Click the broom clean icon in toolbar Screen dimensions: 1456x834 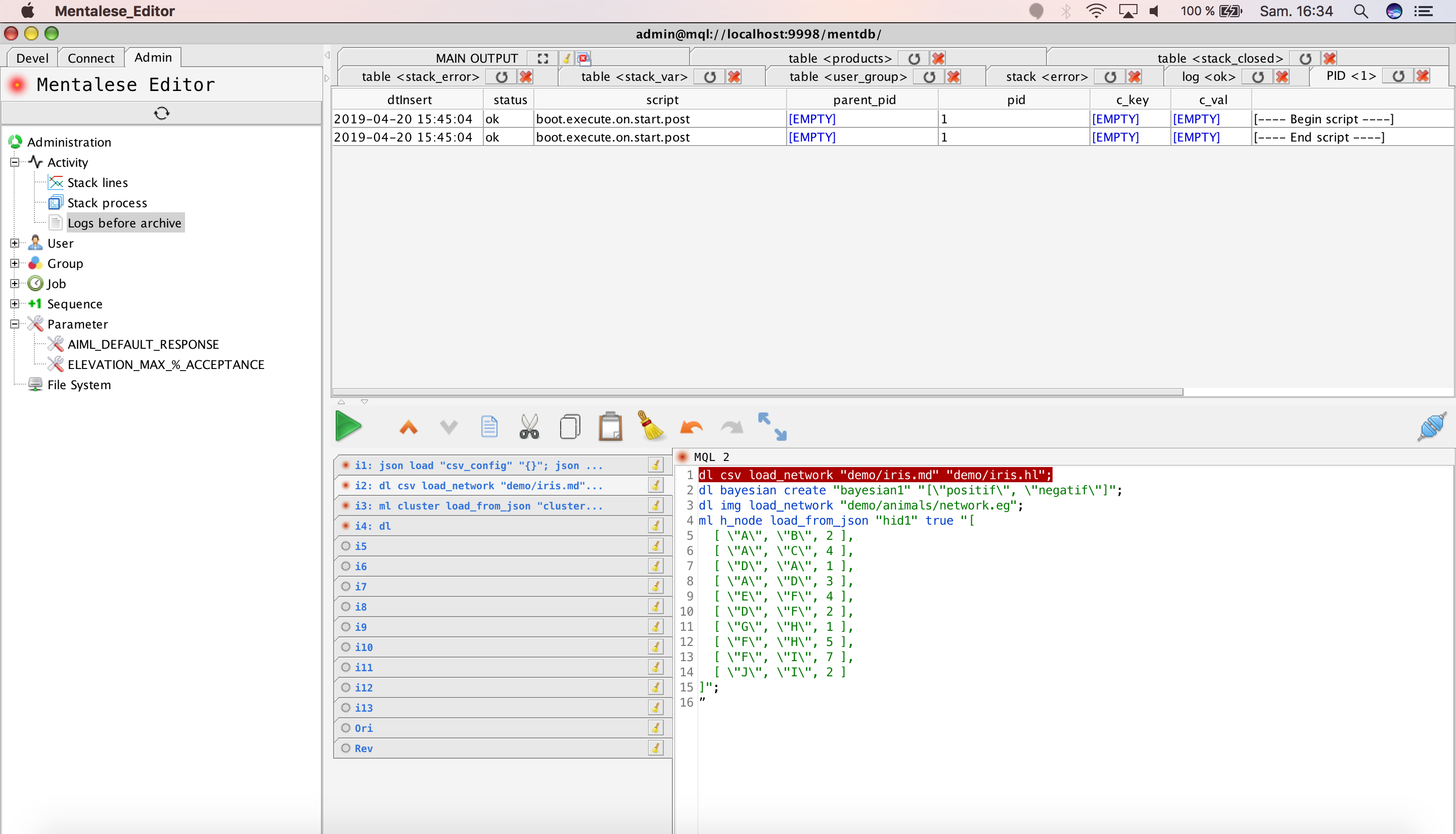coord(651,427)
